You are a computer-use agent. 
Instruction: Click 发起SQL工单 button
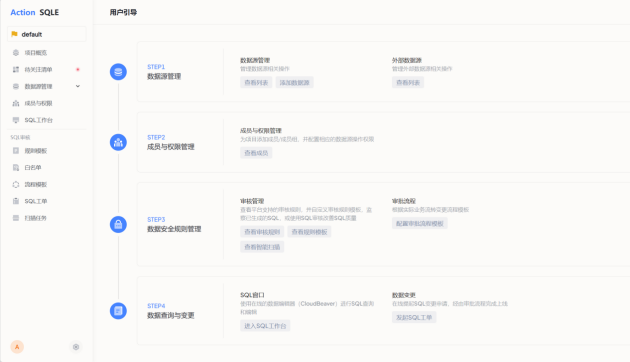[x=414, y=317]
